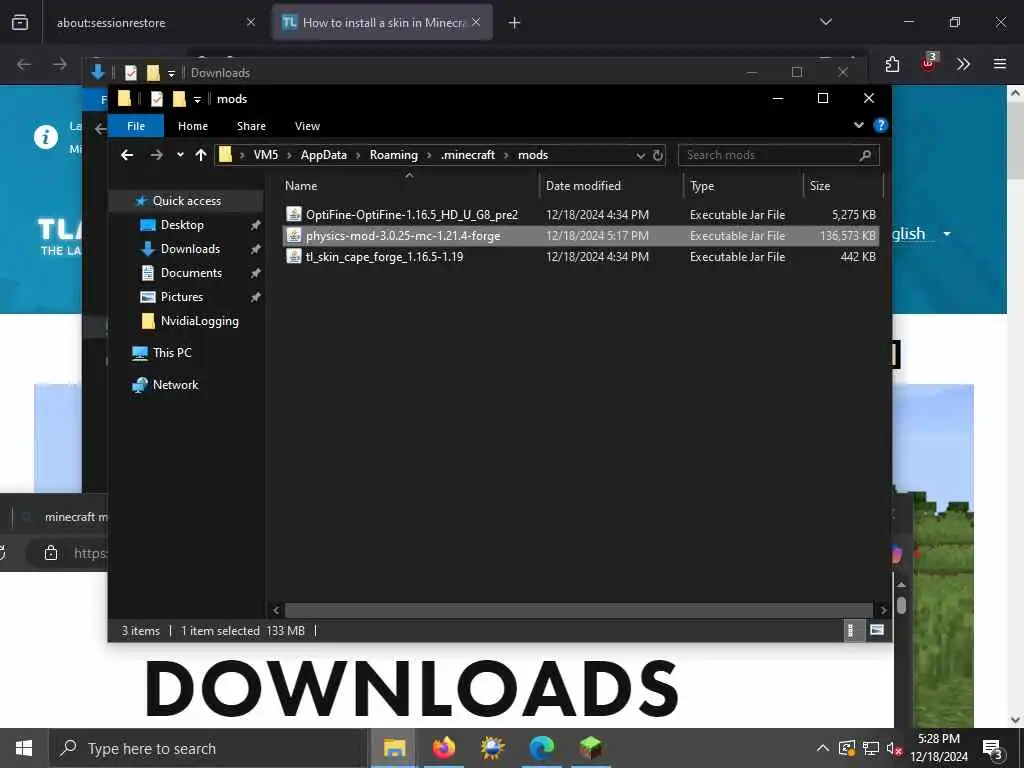This screenshot has height=768, width=1024.
Task: List all Firefox tabs dropdown arrow
Action: (826, 22)
